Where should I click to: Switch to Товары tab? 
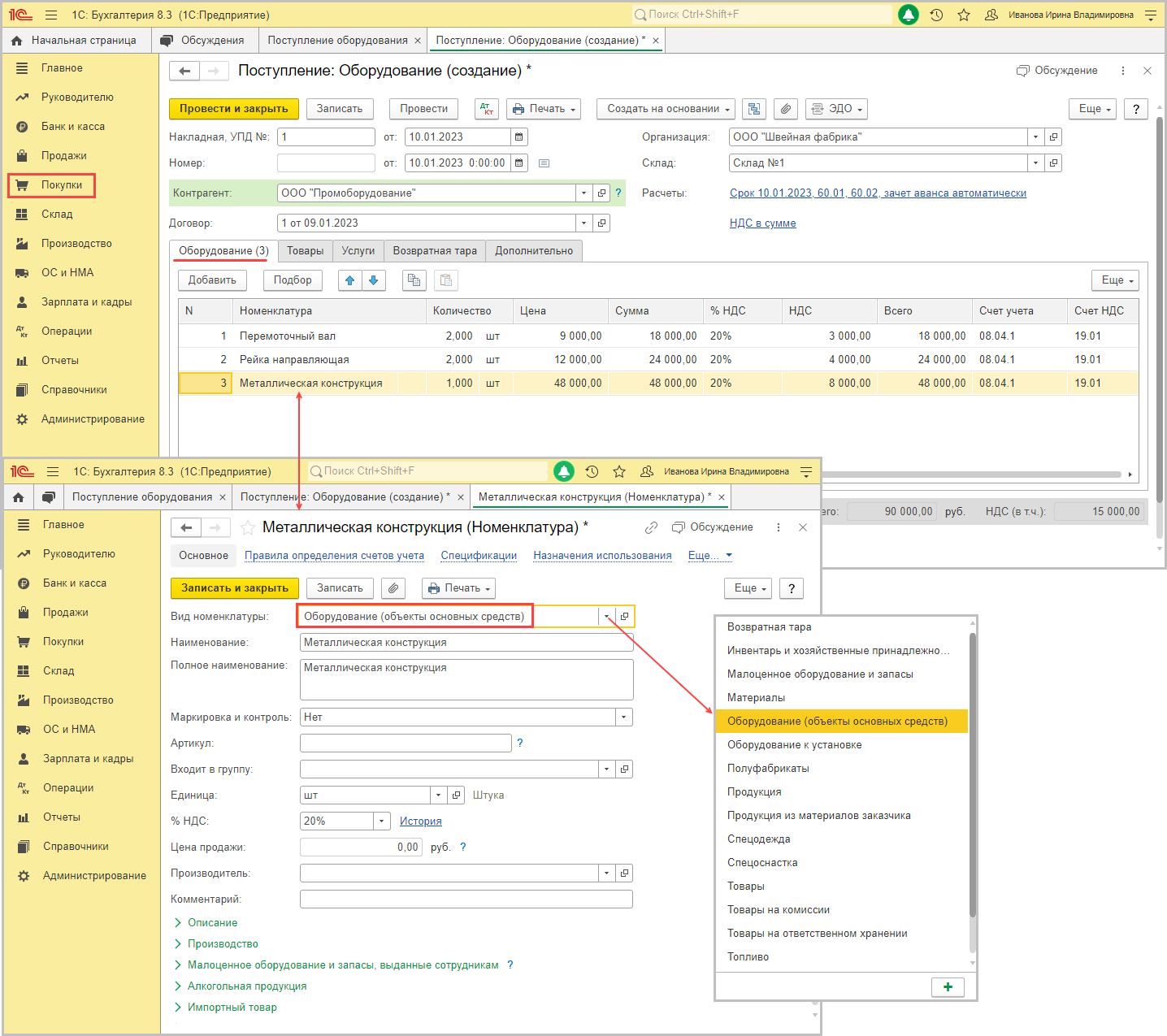(x=306, y=251)
